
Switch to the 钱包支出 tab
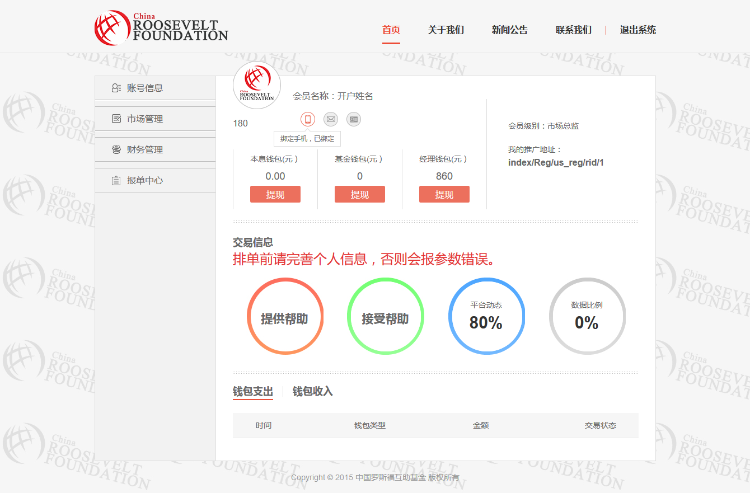coord(253,392)
